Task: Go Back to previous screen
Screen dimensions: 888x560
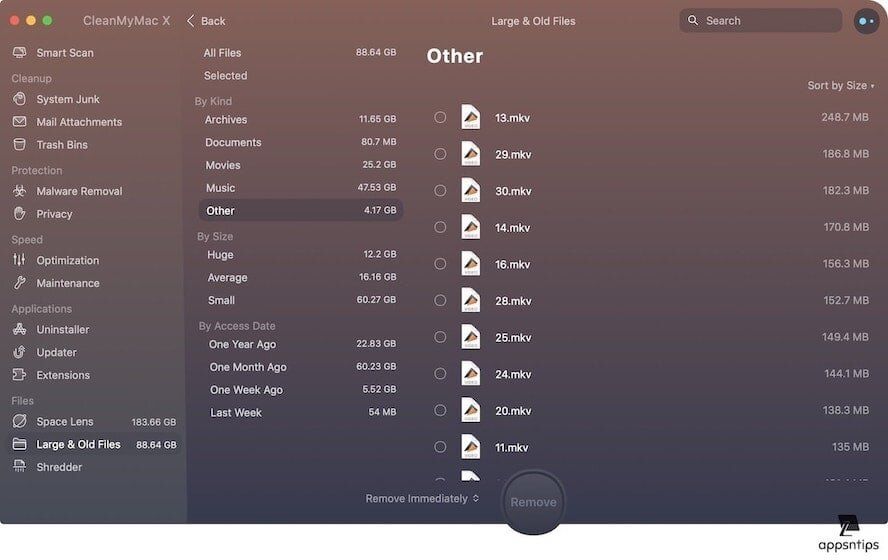Action: pyautogui.click(x=206, y=21)
